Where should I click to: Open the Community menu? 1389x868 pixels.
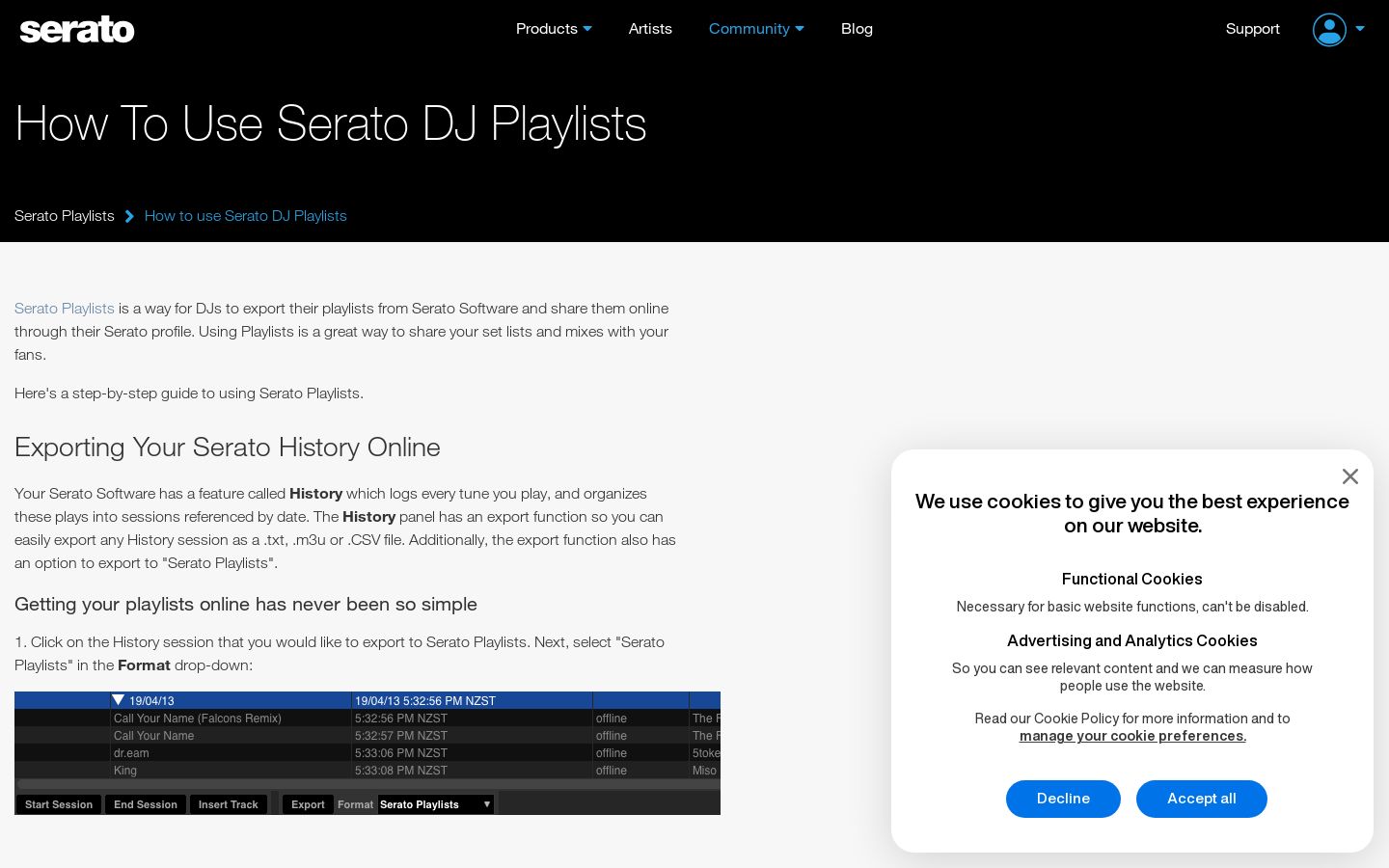[756, 29]
